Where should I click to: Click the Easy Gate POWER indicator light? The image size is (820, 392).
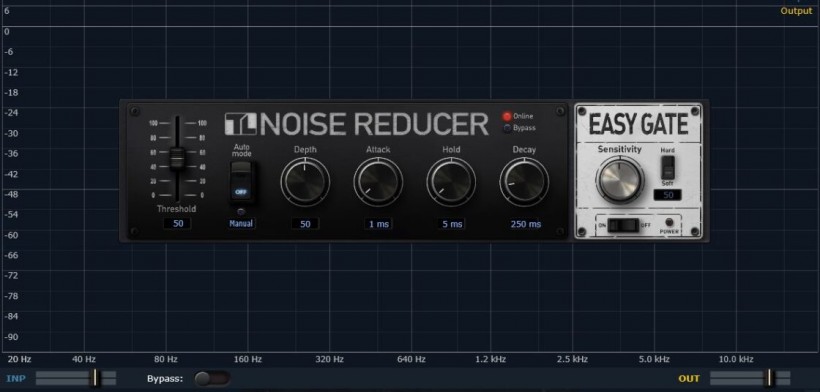tap(669, 222)
